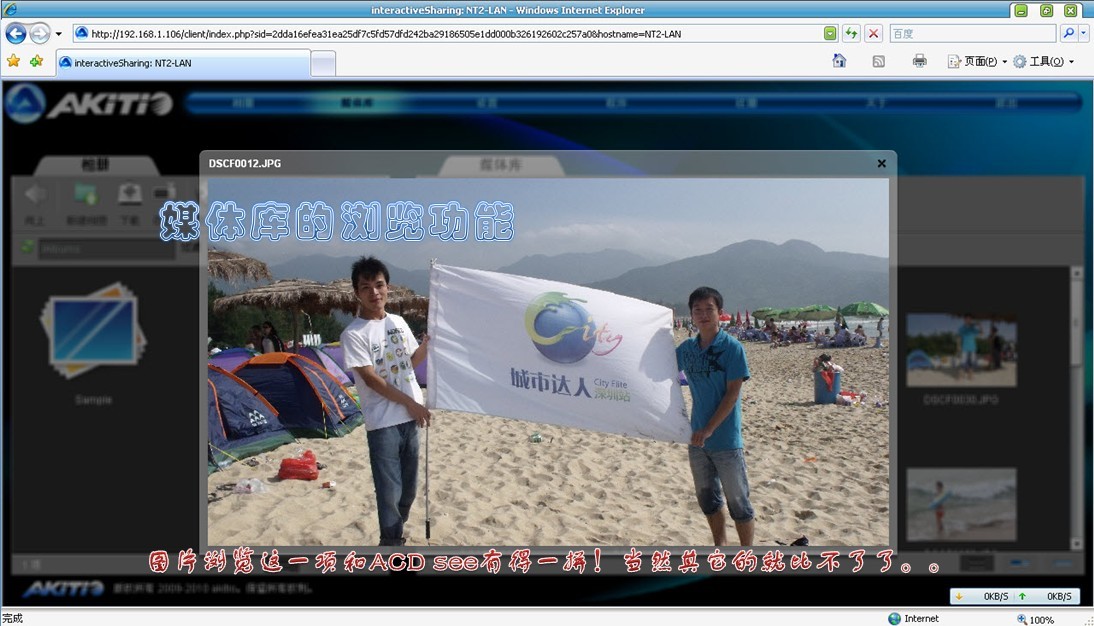Image resolution: width=1094 pixels, height=626 pixels.
Task: Print page with printer icon
Action: [920, 61]
